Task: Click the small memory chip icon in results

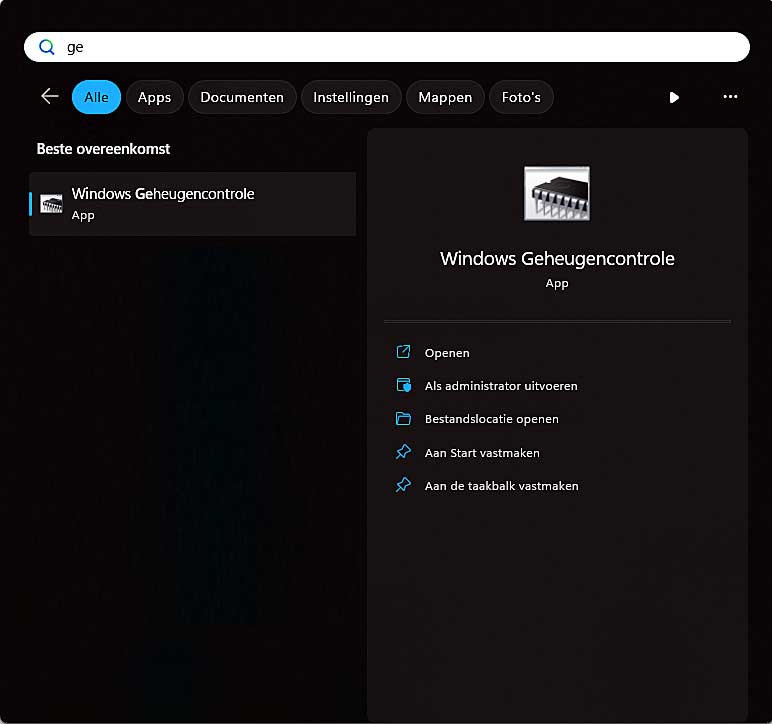Action: click(51, 204)
